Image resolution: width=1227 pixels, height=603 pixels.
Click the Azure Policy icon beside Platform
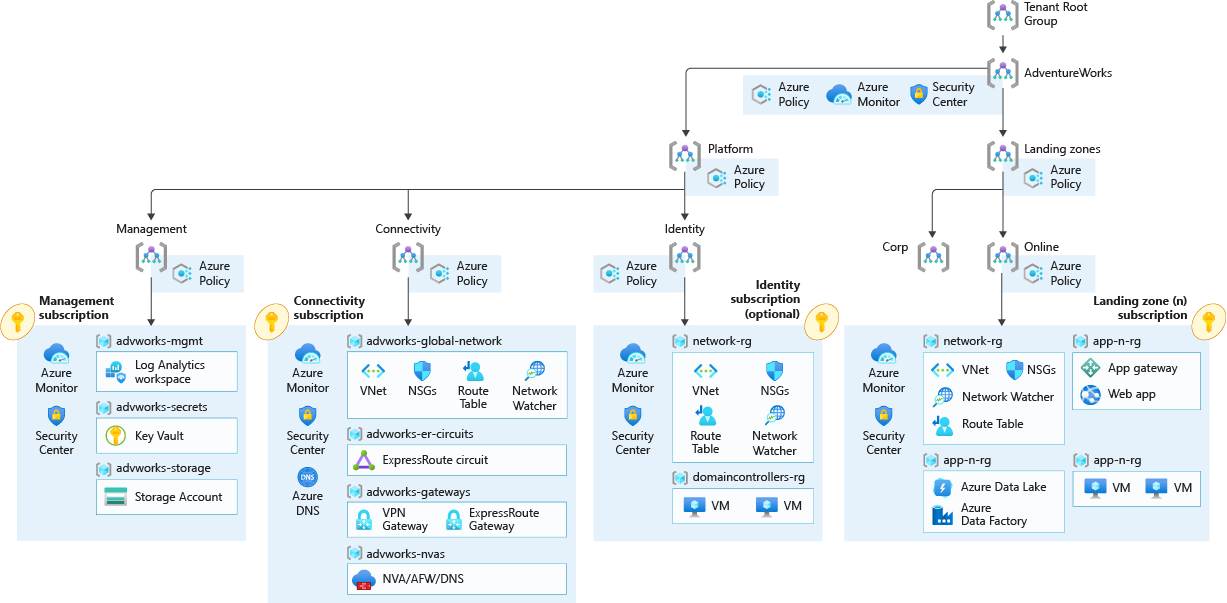(x=716, y=178)
